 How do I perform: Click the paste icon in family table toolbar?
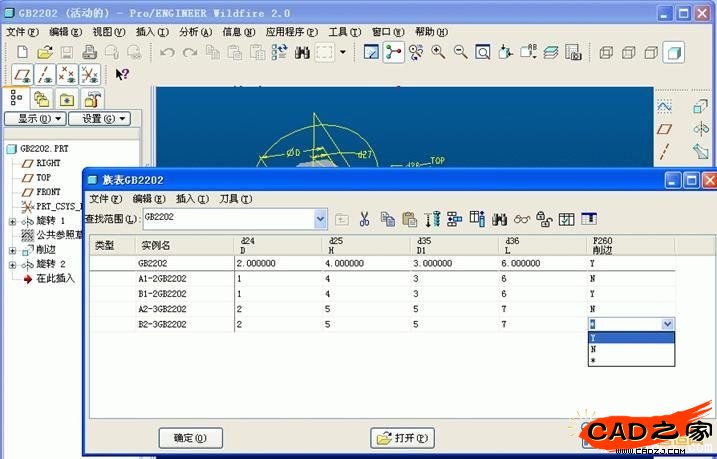(409, 219)
